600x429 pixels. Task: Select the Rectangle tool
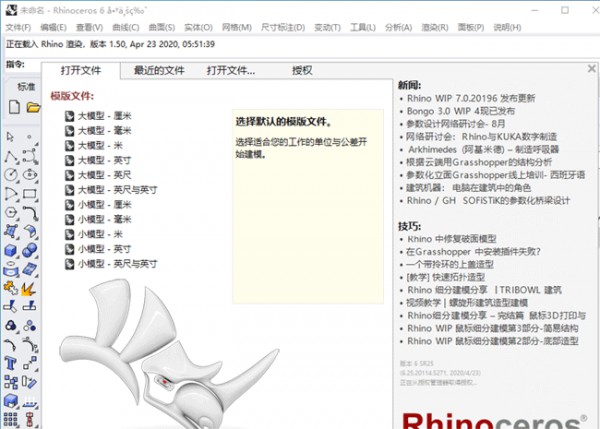click(x=30, y=194)
